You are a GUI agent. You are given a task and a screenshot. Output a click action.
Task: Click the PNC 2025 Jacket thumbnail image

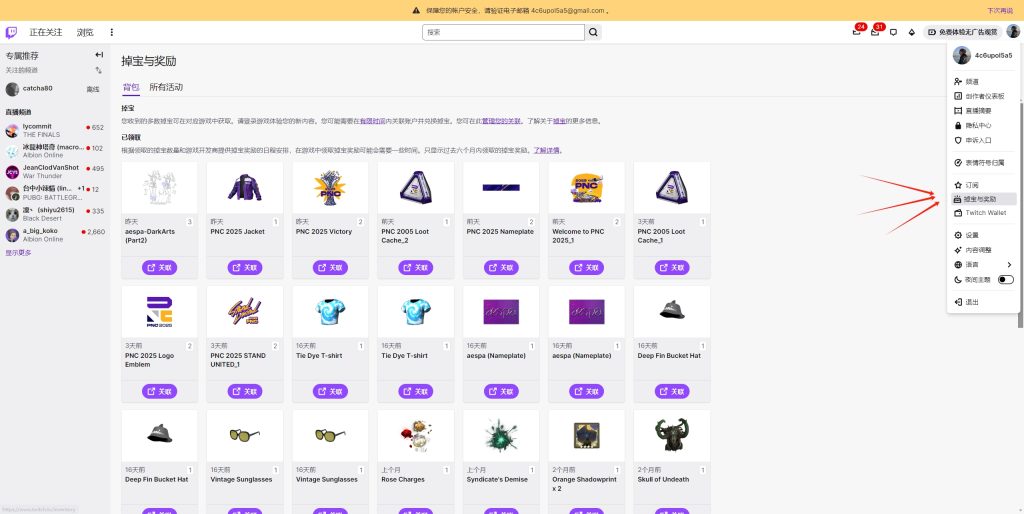(245, 188)
